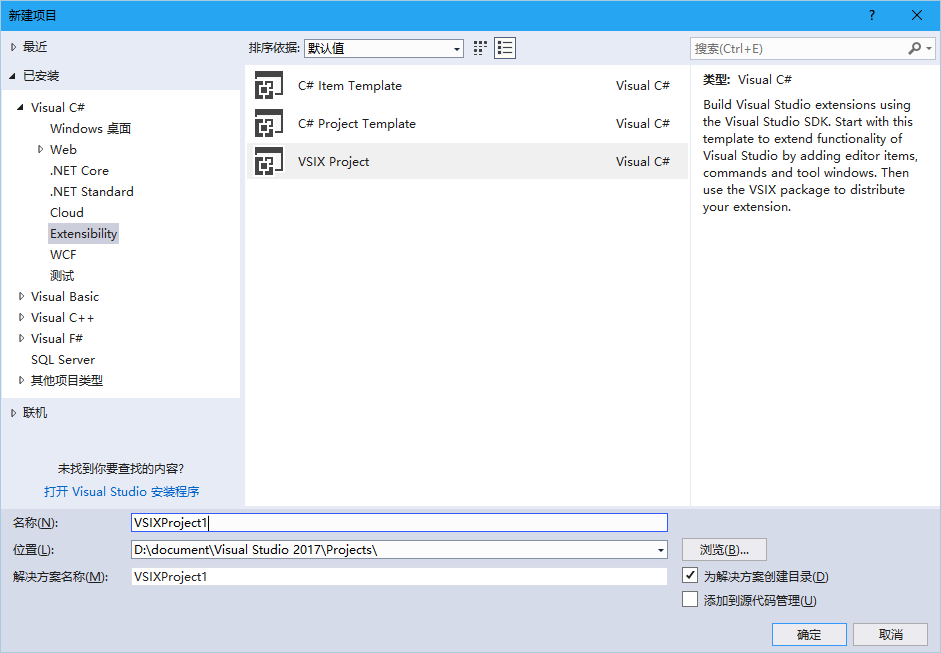Screen dimensions: 941x653
Task: Select the WCF category
Action: pos(63,254)
